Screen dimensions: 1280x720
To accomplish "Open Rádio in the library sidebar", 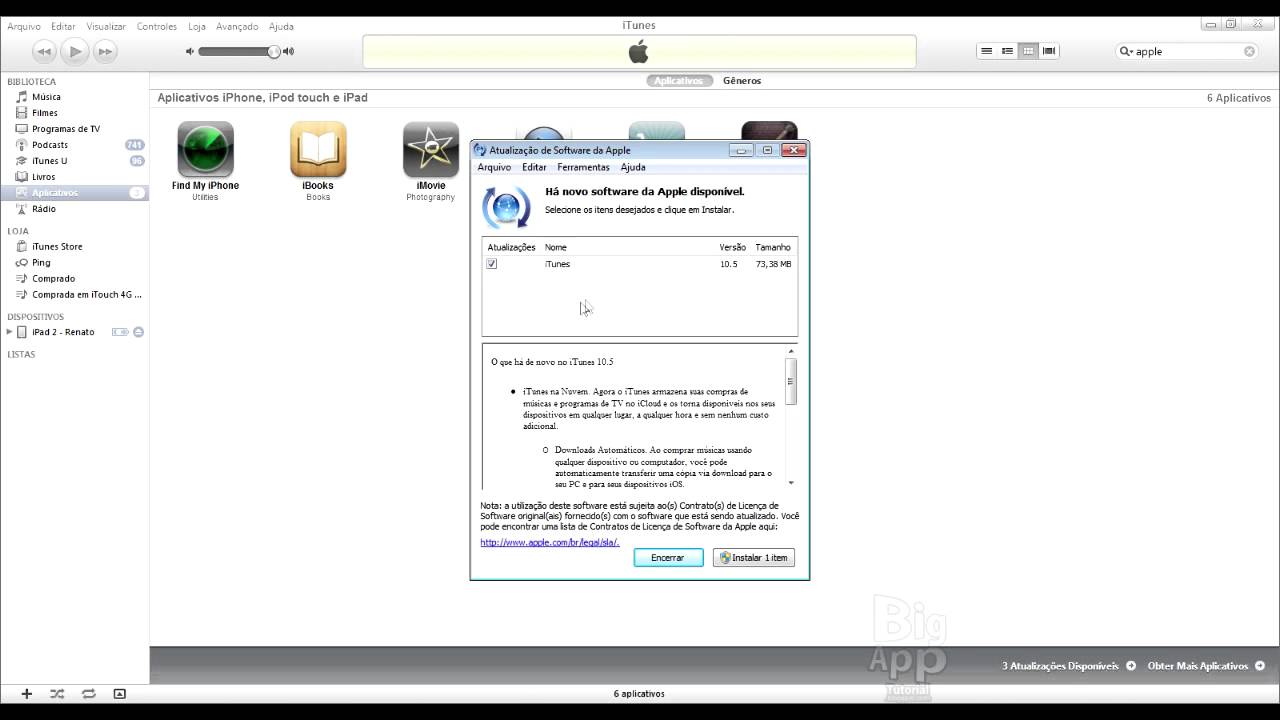I will tap(43, 209).
